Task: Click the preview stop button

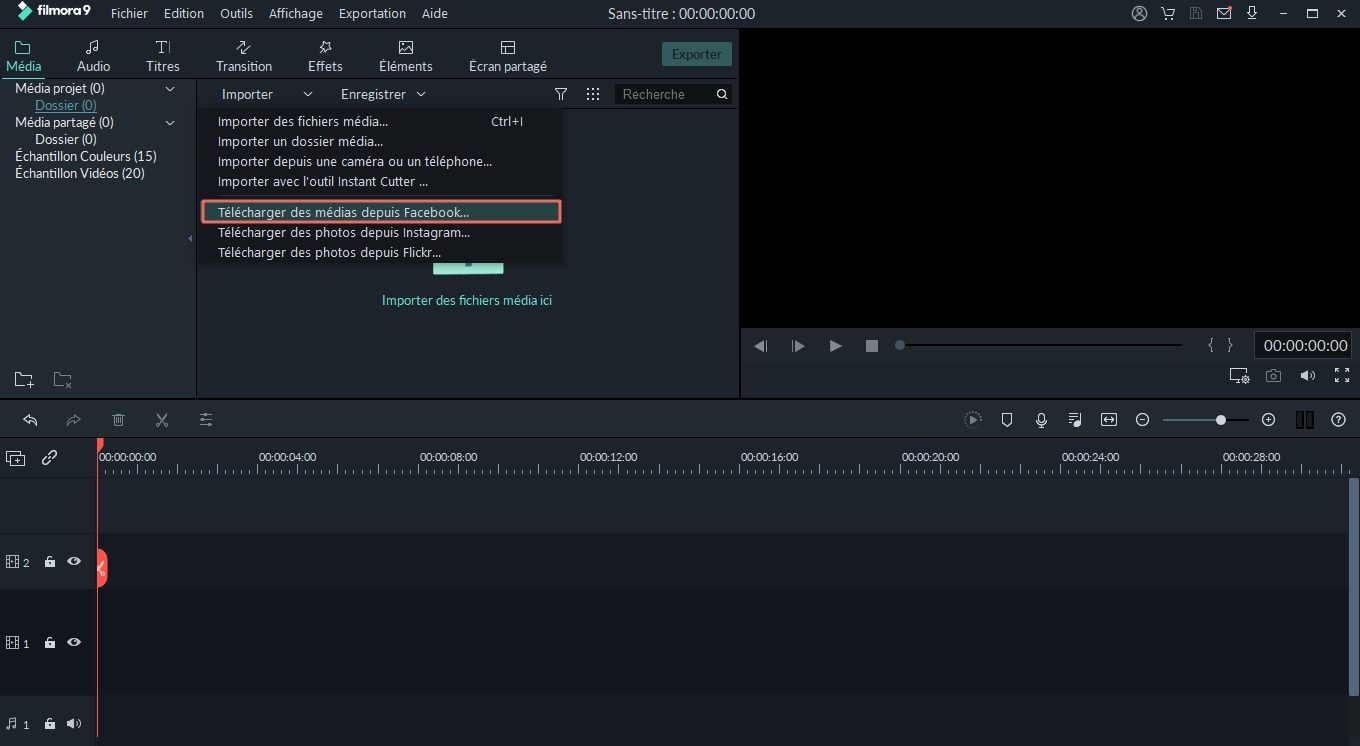Action: click(872, 346)
